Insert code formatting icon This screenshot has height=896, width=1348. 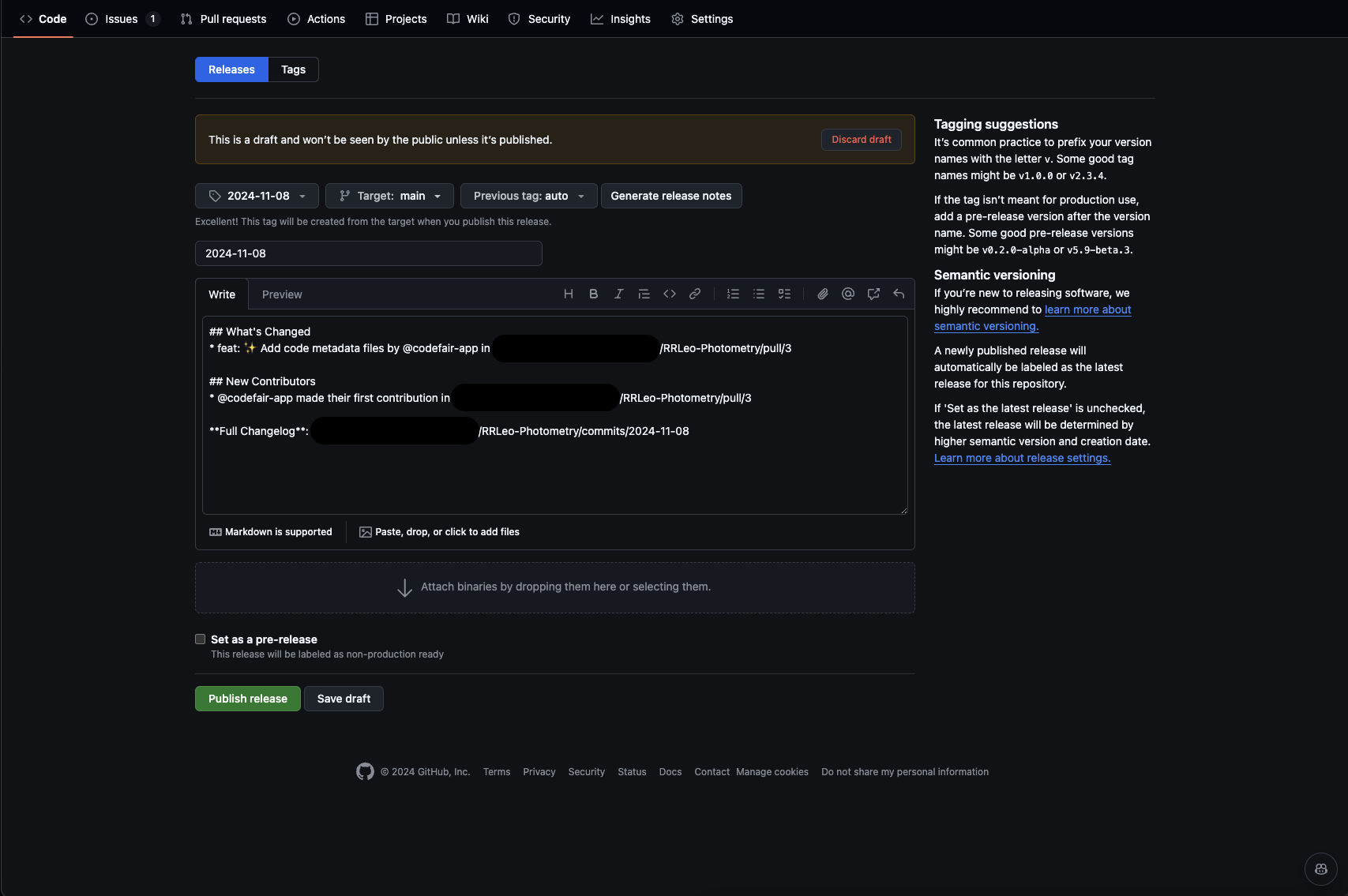coord(670,294)
